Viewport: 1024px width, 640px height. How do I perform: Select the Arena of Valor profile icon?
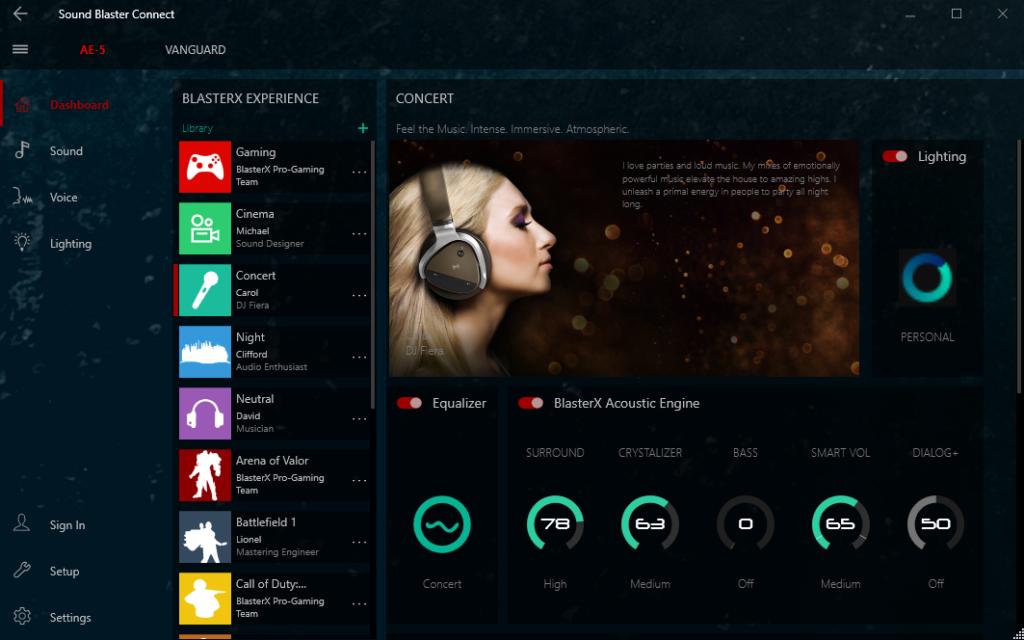(x=205, y=475)
